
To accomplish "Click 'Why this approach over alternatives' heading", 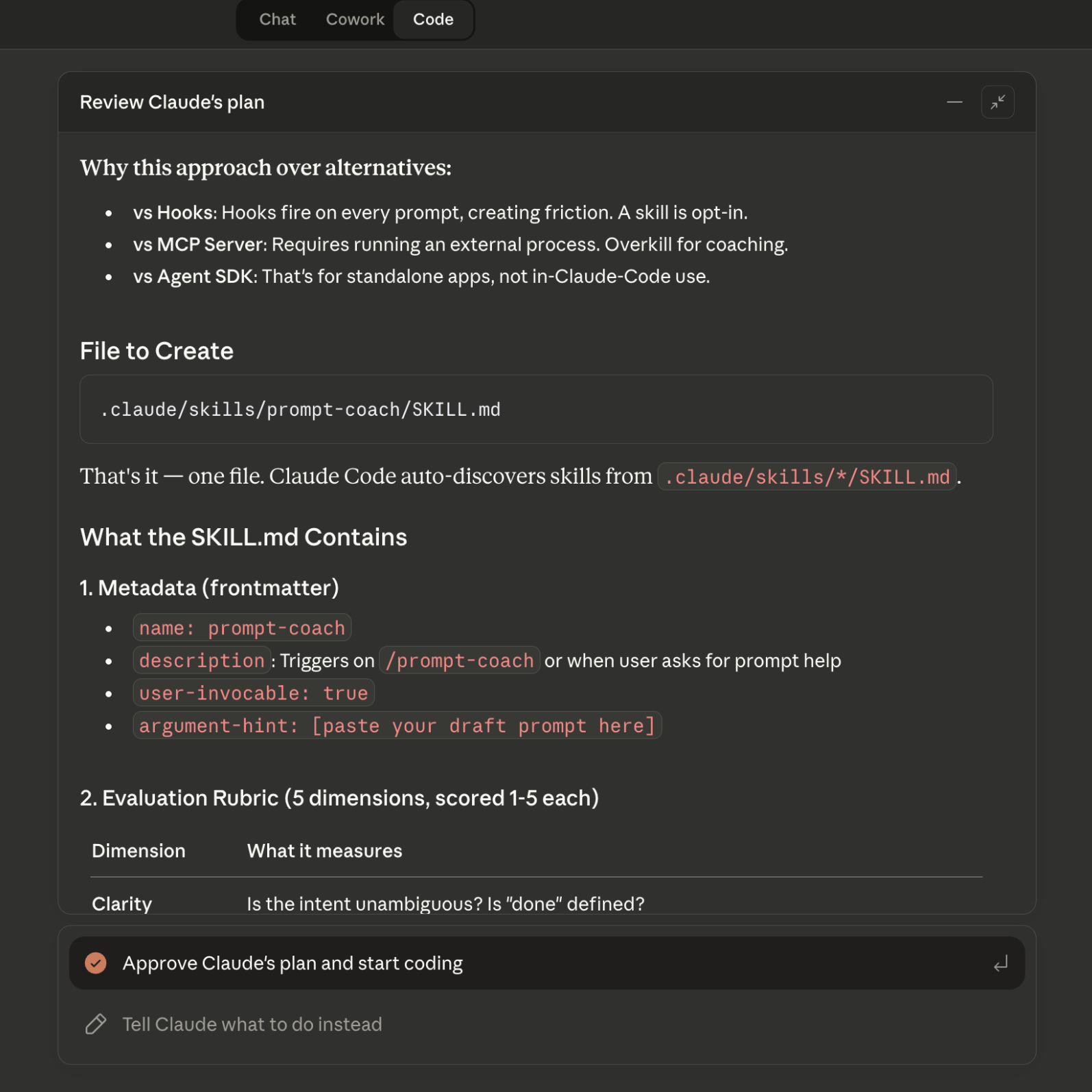I will click(266, 167).
